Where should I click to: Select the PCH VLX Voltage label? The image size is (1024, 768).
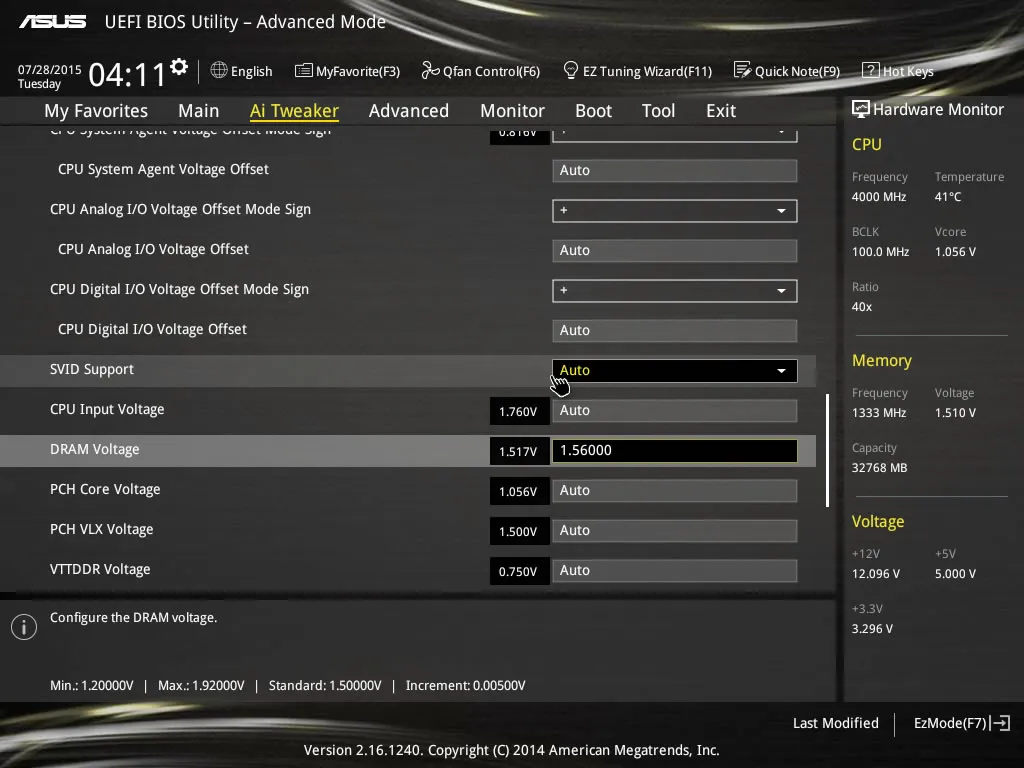[x=101, y=529]
